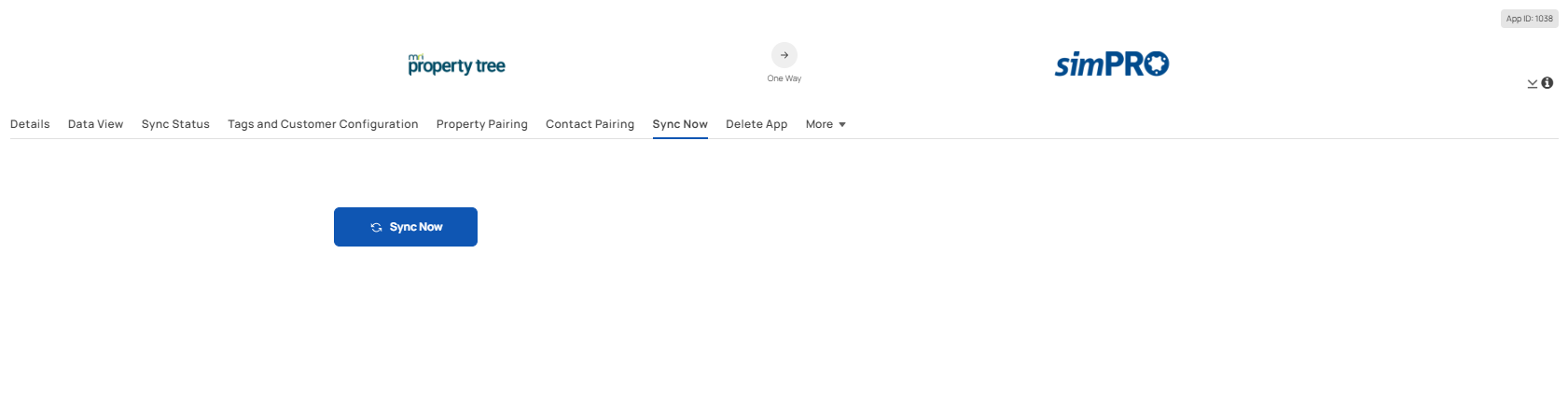The height and width of the screenshot is (409, 1568).
Task: Click the One Way arrow icon
Action: coord(784,55)
